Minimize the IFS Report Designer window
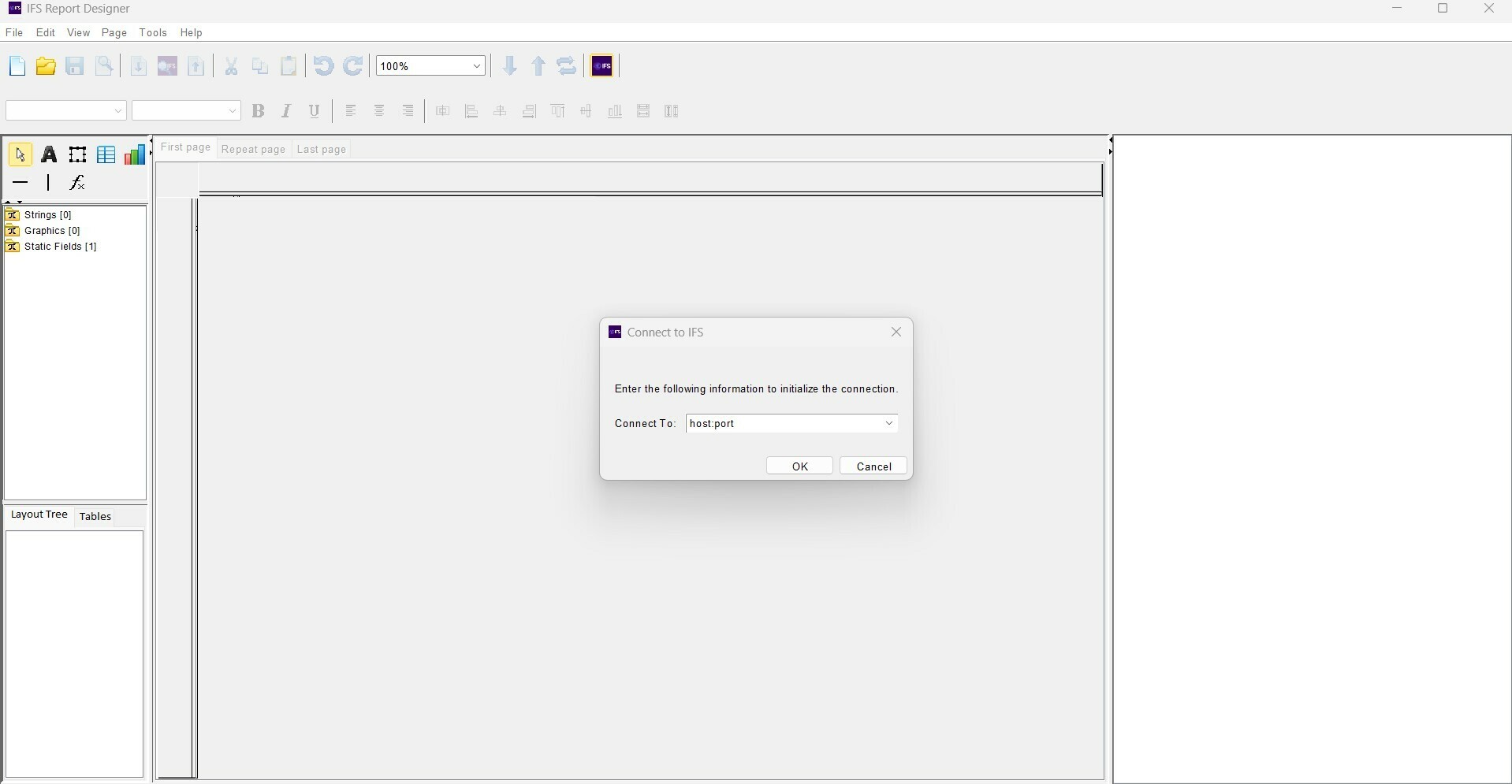 tap(1397, 9)
